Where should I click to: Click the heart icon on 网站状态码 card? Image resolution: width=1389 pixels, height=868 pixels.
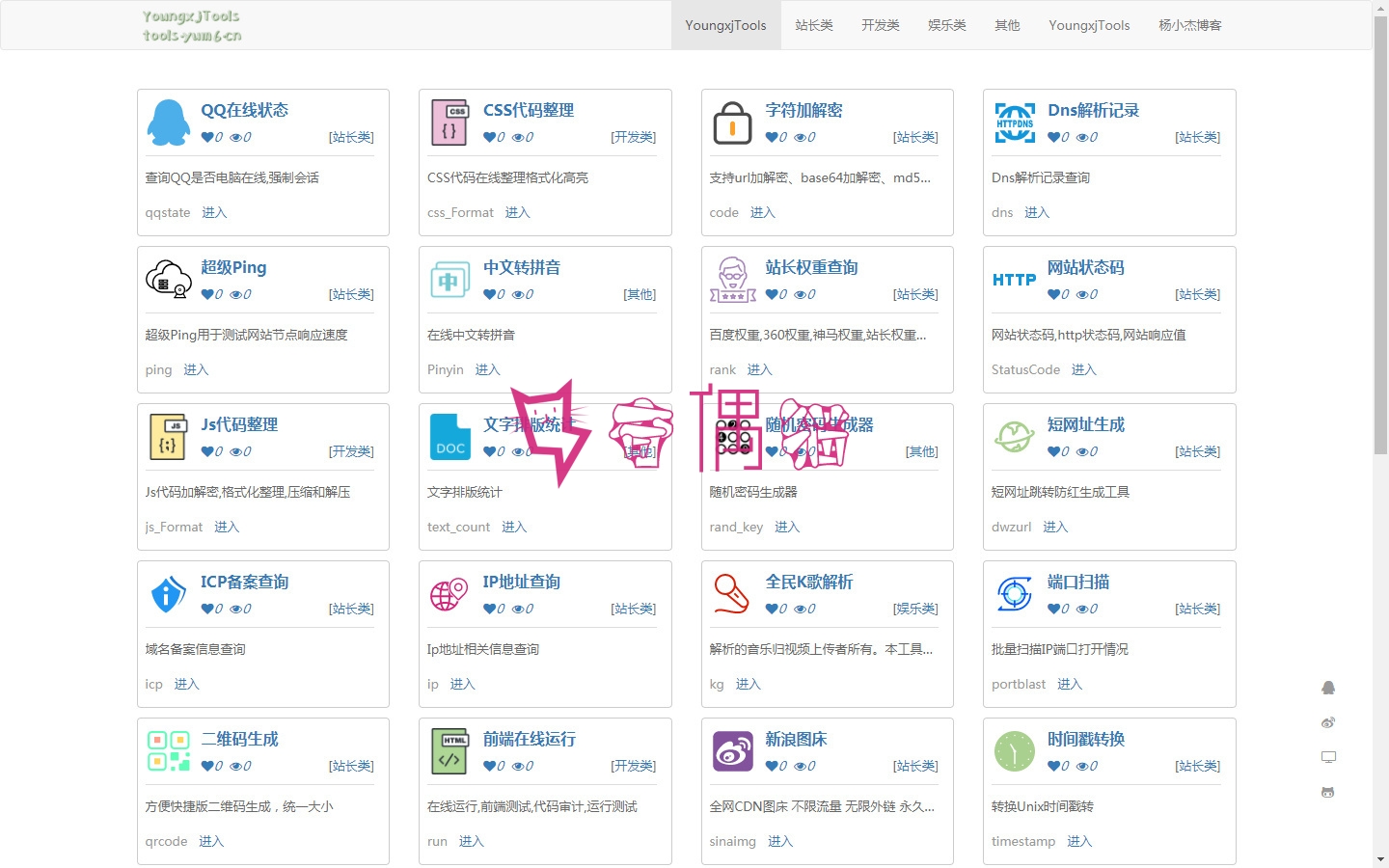(x=1053, y=294)
